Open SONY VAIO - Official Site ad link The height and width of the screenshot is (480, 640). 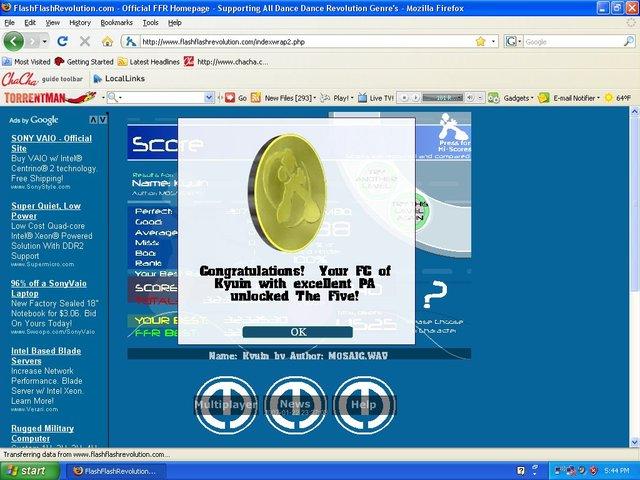[x=51, y=143]
